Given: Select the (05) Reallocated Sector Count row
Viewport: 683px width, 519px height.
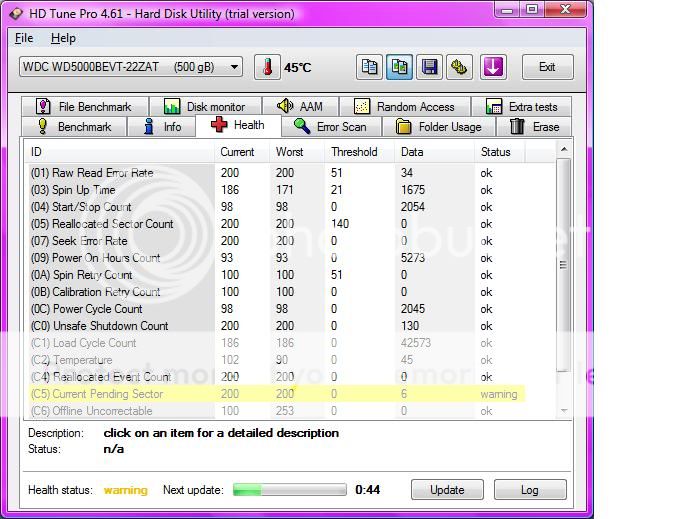Looking at the screenshot, I should pos(277,224).
